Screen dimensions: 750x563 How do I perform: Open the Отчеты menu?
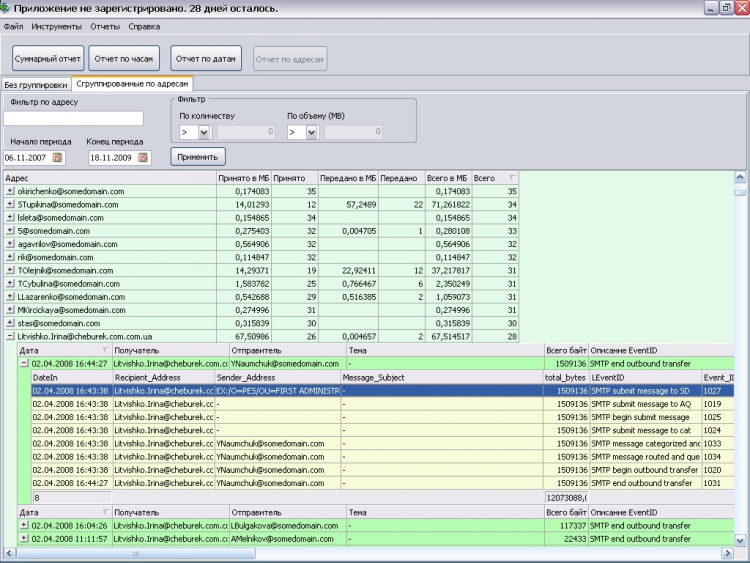point(105,26)
